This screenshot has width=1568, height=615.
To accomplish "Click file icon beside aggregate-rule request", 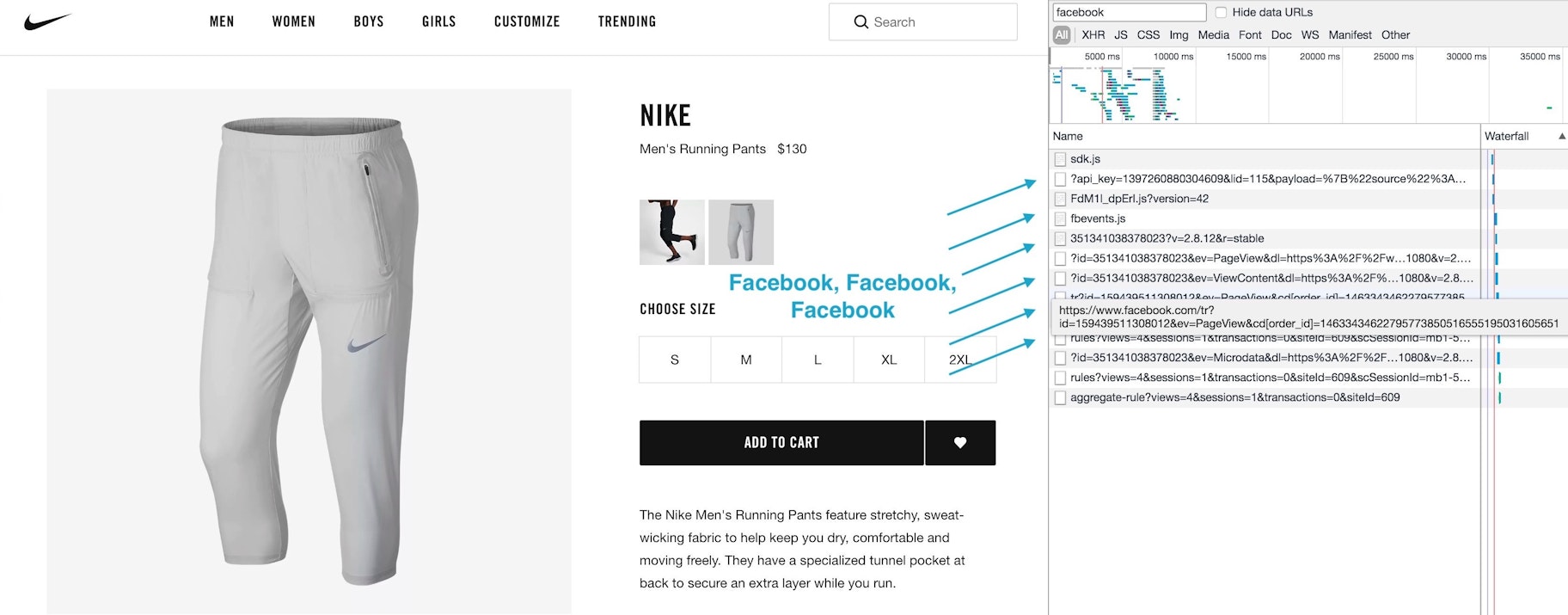I will pyautogui.click(x=1060, y=398).
